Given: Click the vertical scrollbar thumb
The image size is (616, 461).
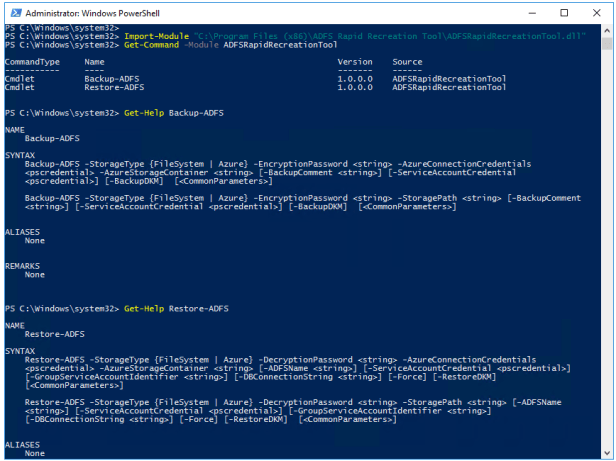Looking at the screenshot, I should tap(607, 44).
